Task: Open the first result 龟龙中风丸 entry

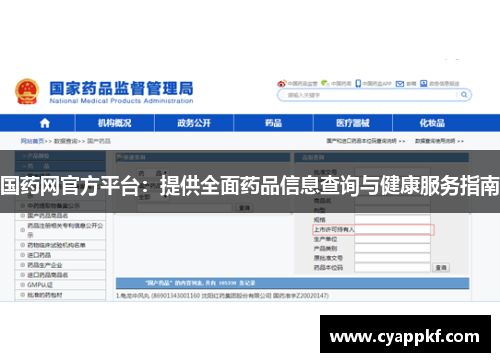Action: pos(222,296)
